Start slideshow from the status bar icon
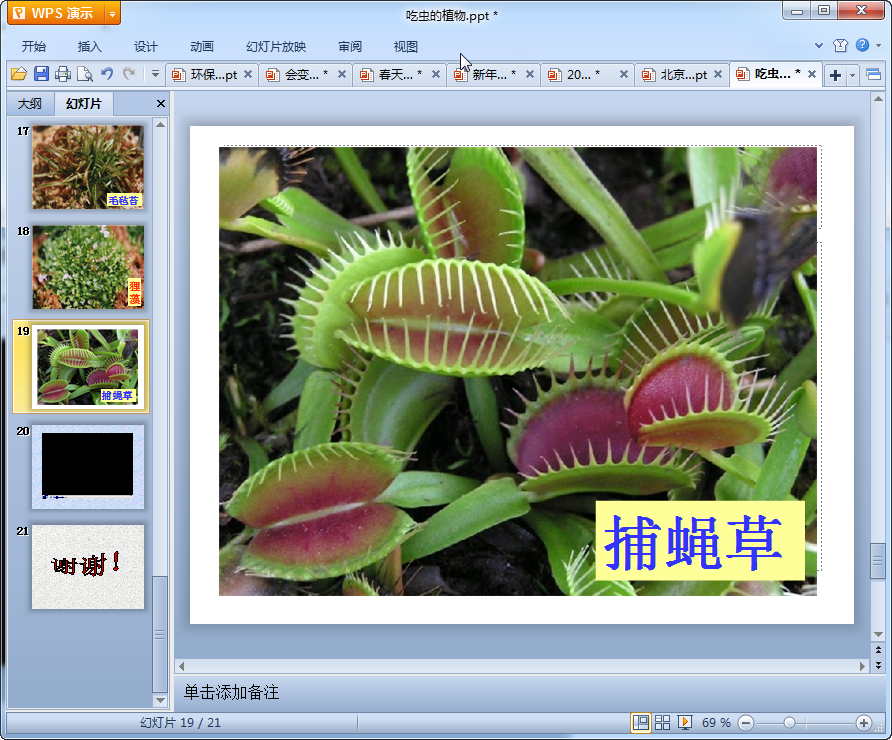 point(685,722)
